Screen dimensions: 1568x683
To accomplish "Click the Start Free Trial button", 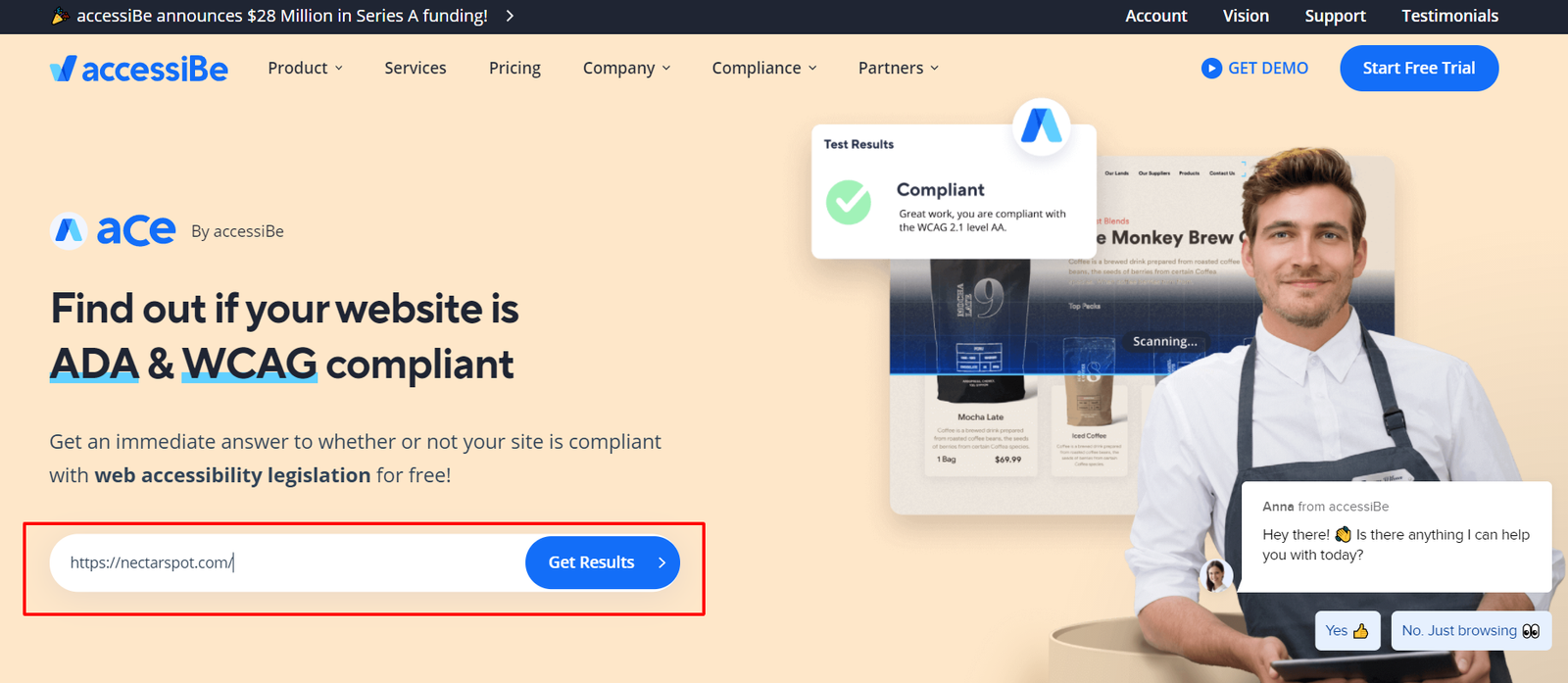I will click(1419, 69).
